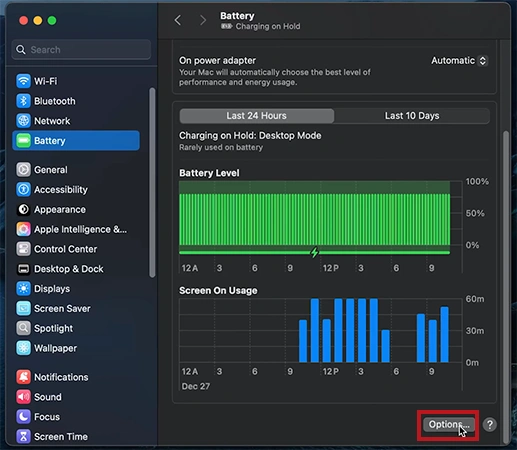This screenshot has height=450, width=517.
Task: Click the main pane scrollbar
Action: tap(506, 287)
